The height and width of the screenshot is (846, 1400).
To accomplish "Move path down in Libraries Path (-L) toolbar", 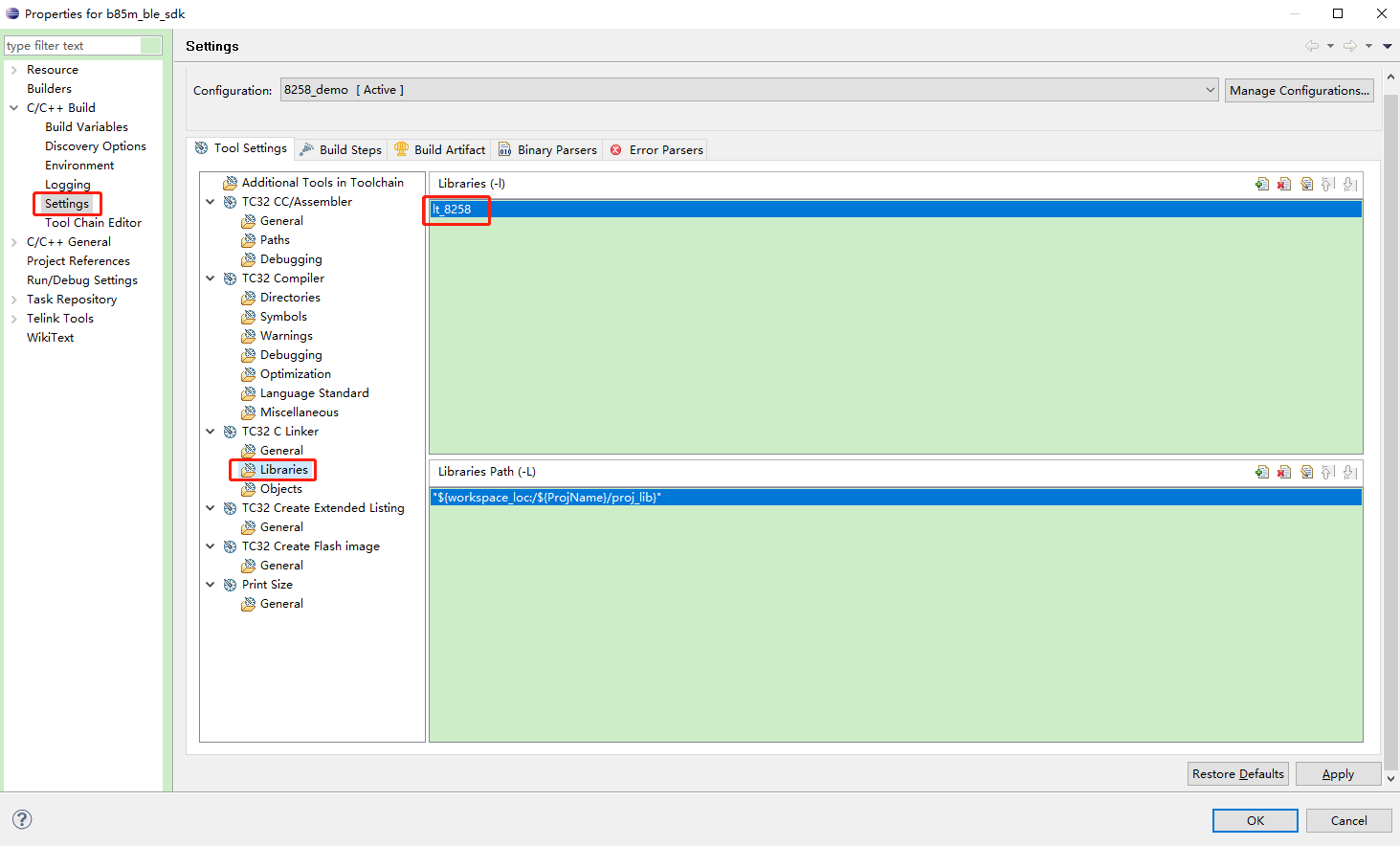I will click(x=1350, y=472).
